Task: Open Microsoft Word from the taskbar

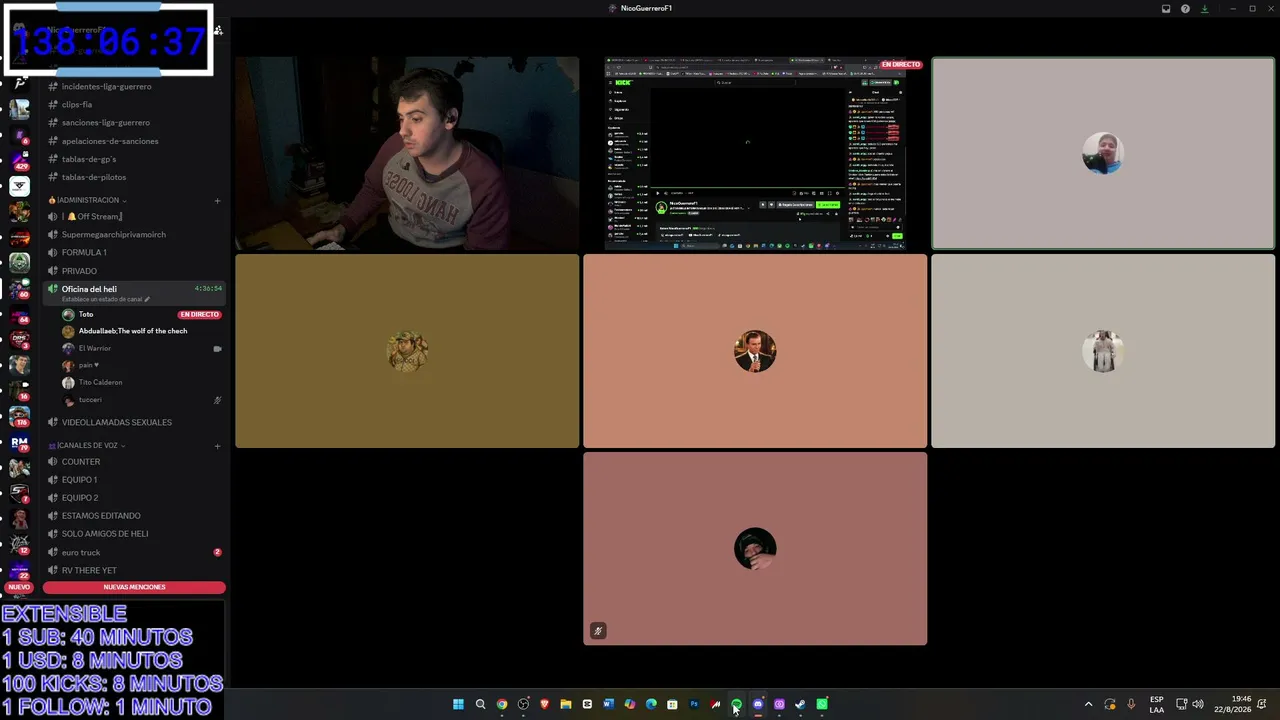Action: point(608,704)
